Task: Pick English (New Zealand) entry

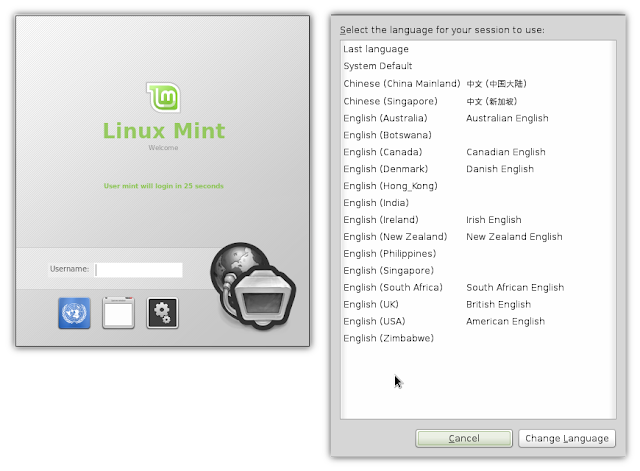Action: point(395,237)
